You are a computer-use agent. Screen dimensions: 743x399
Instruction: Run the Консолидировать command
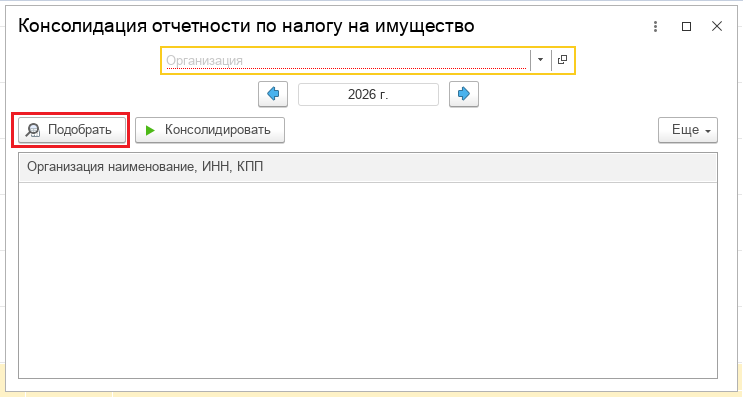(210, 130)
